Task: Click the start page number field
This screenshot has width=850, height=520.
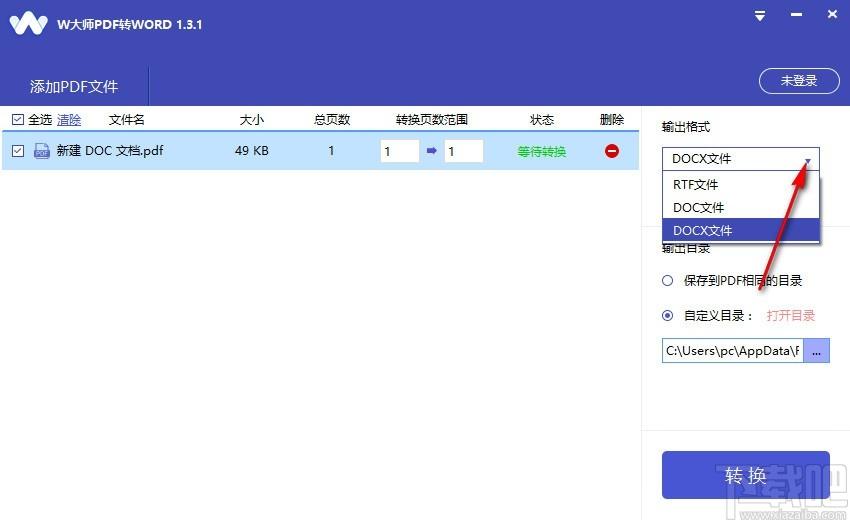Action: pos(400,151)
